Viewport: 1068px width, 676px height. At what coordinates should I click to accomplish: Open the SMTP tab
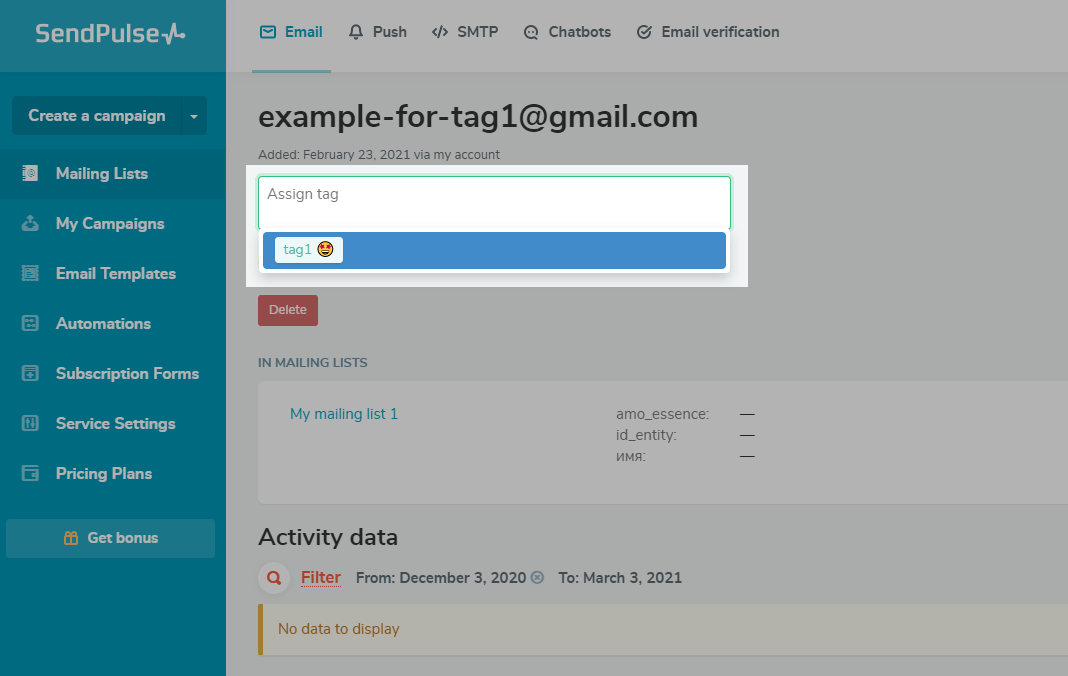465,32
